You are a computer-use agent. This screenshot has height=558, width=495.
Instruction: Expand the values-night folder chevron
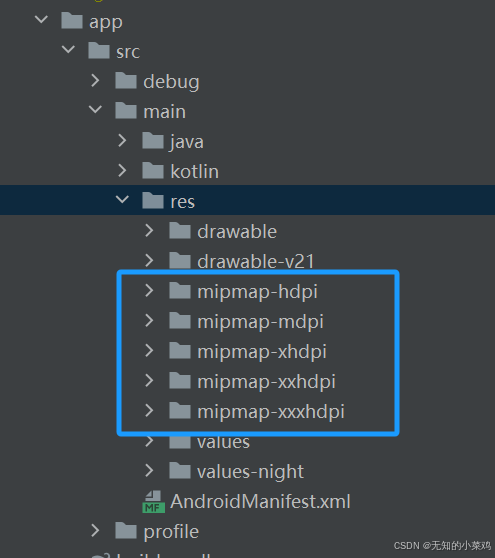point(149,470)
